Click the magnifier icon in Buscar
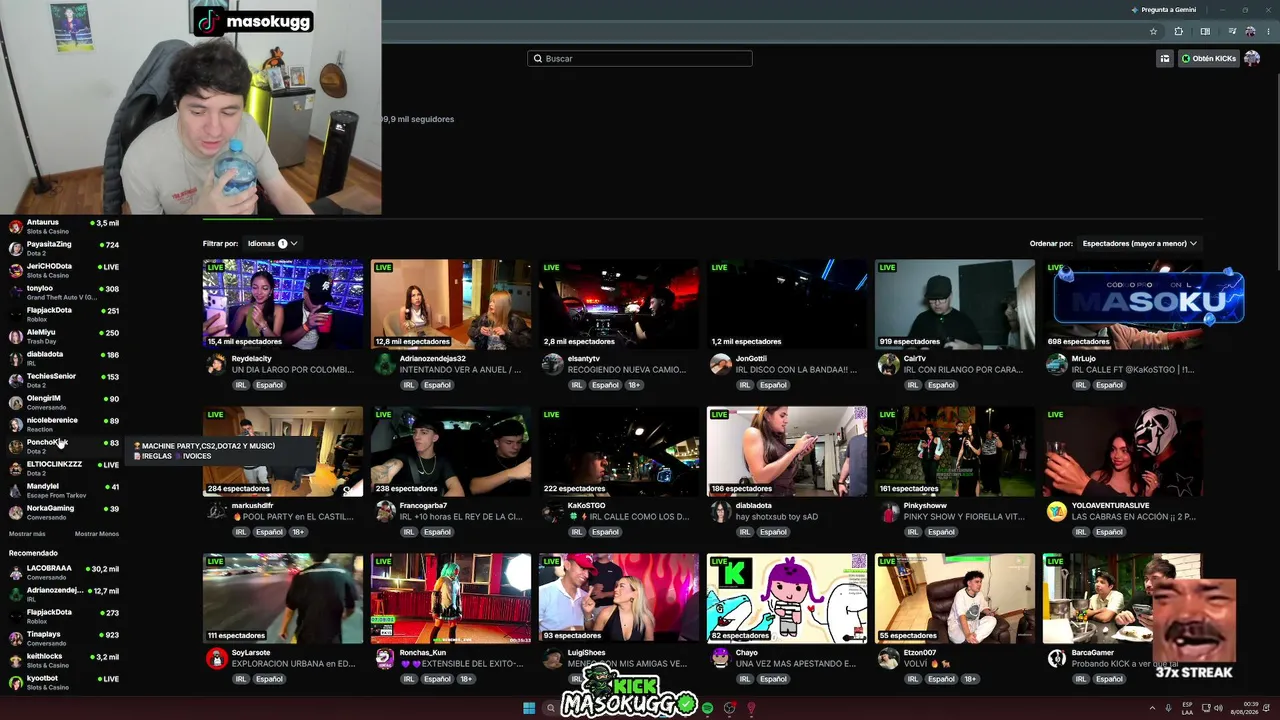This screenshot has height=720, width=1280. (x=538, y=58)
